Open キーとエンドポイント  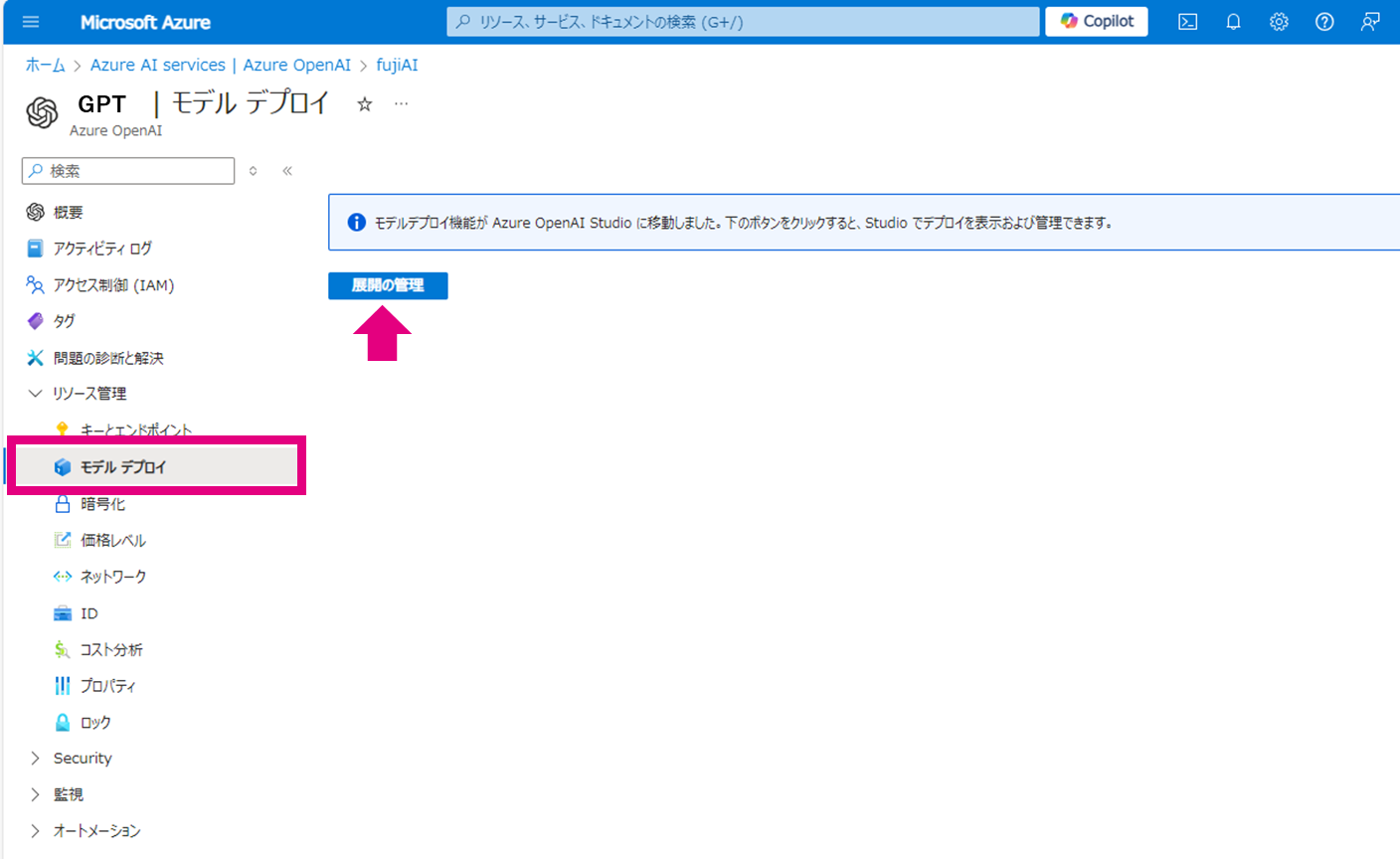[x=136, y=429]
